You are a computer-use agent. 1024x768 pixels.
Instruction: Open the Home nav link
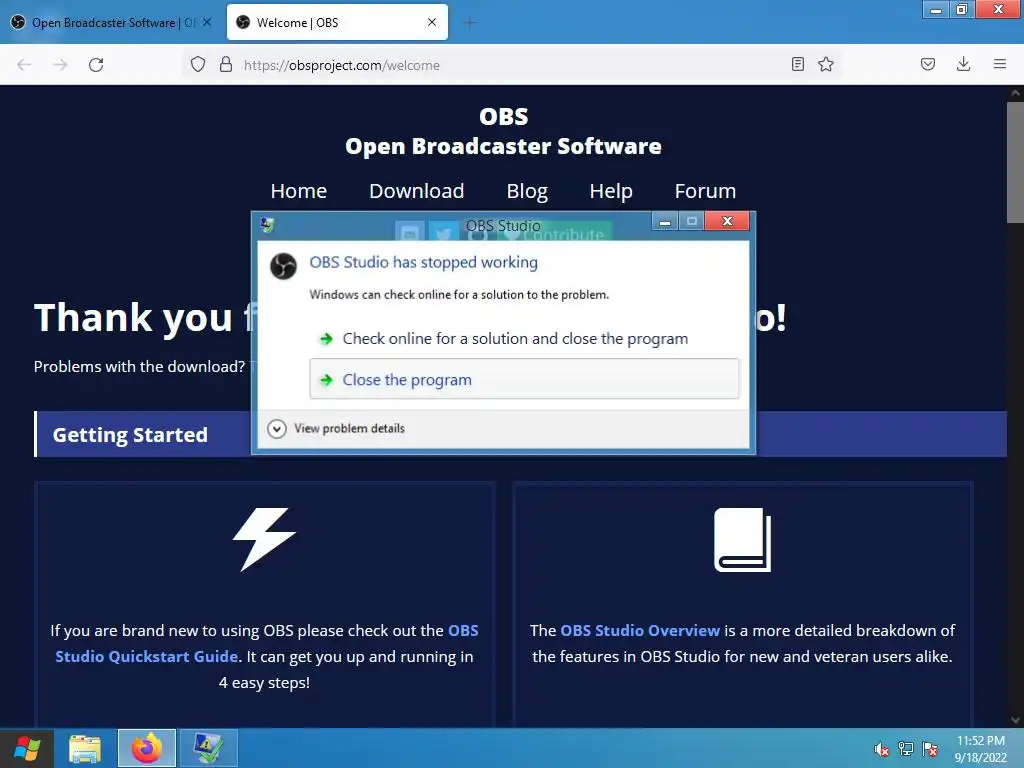click(x=298, y=191)
